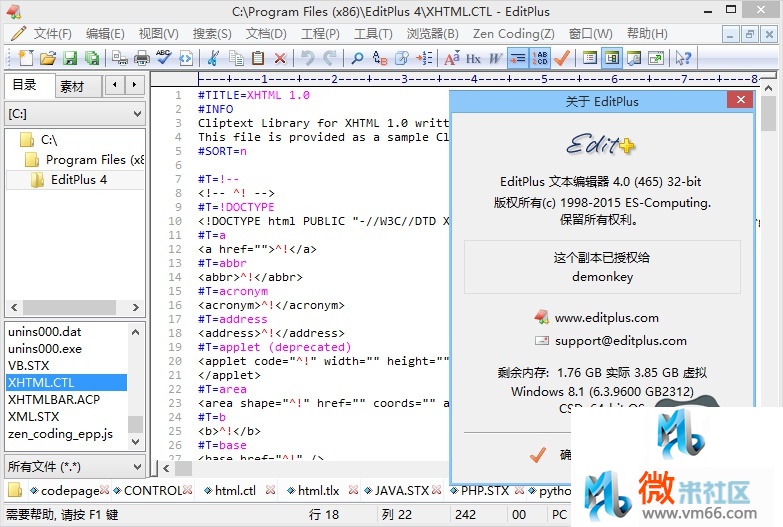783x527 pixels.
Task: Select the EditPlus 4 folder in tree
Action: (x=78, y=180)
